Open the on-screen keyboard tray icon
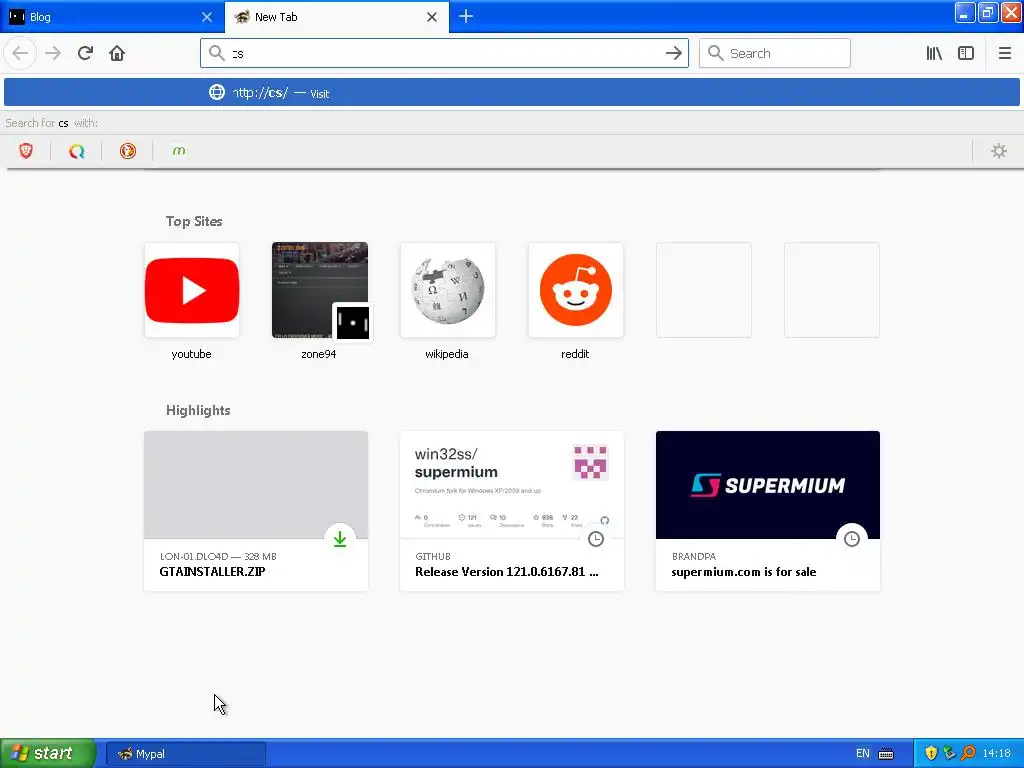1024x768 pixels. pos(886,754)
